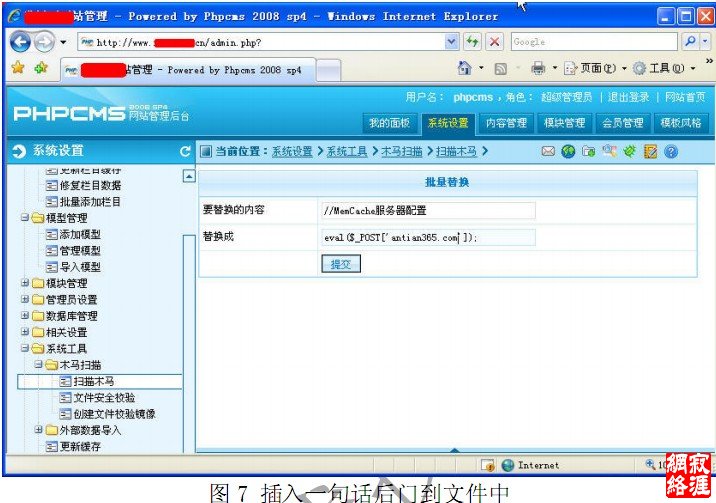Expand the 外部数据导入 tree folder
The image size is (716, 503).
click(39, 430)
